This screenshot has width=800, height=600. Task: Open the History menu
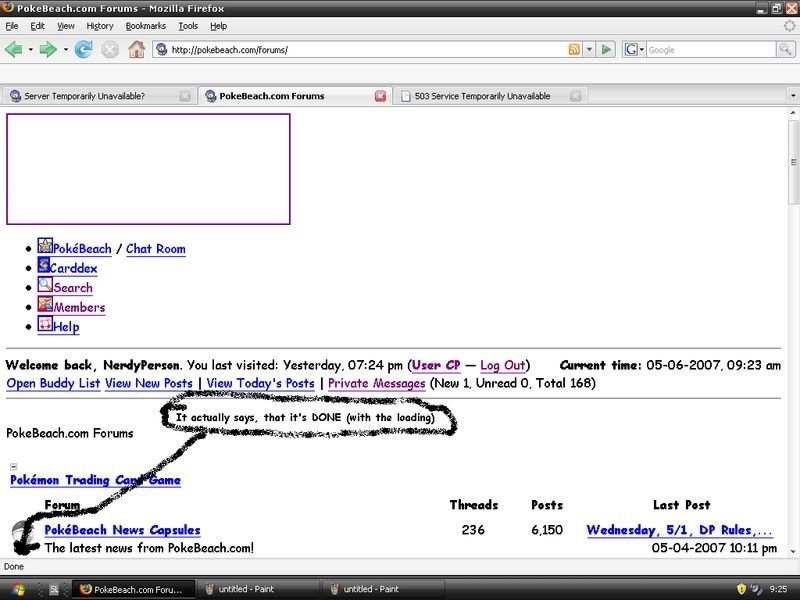coord(99,26)
